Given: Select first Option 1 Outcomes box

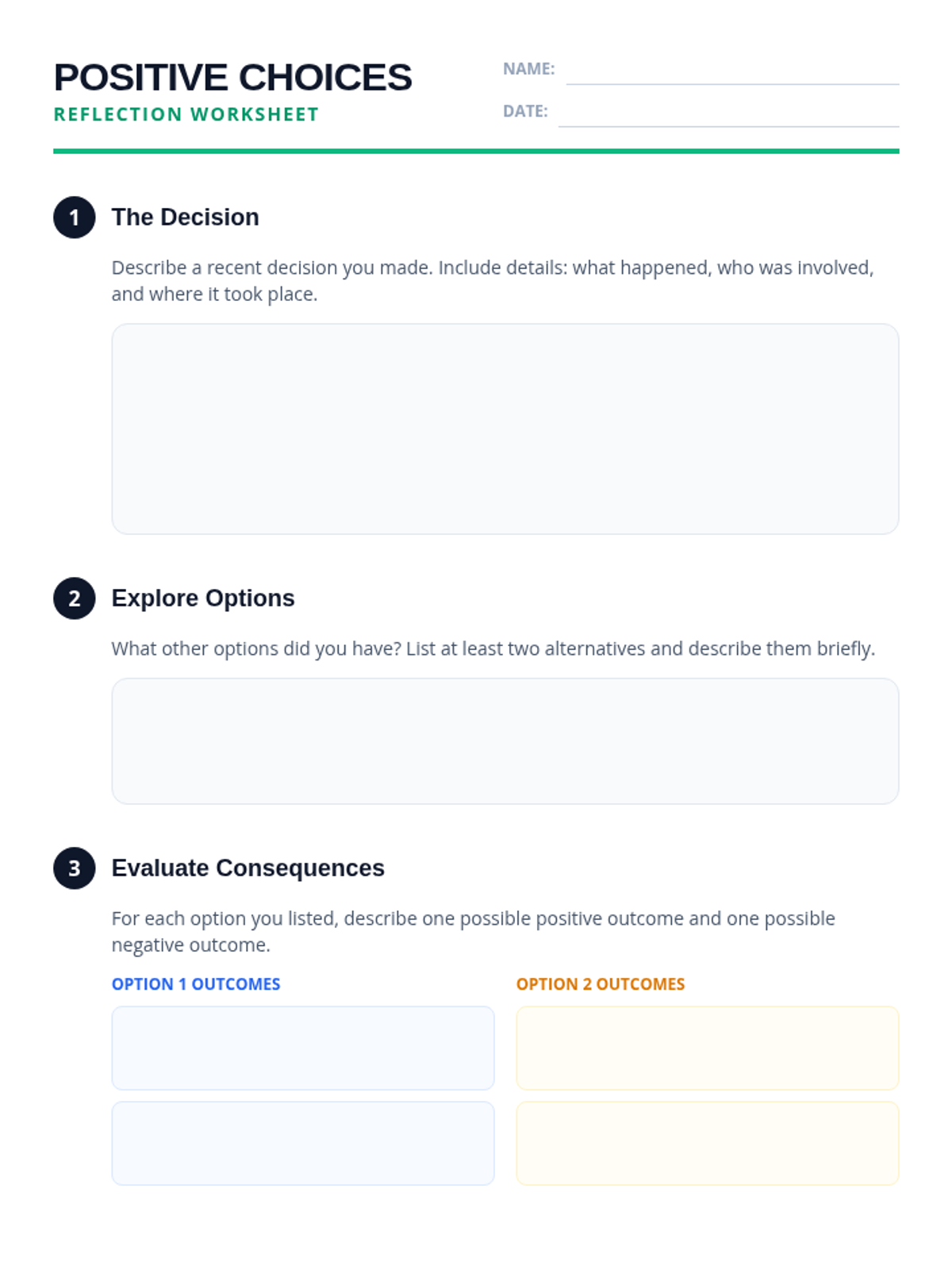Looking at the screenshot, I should pos(303,1048).
